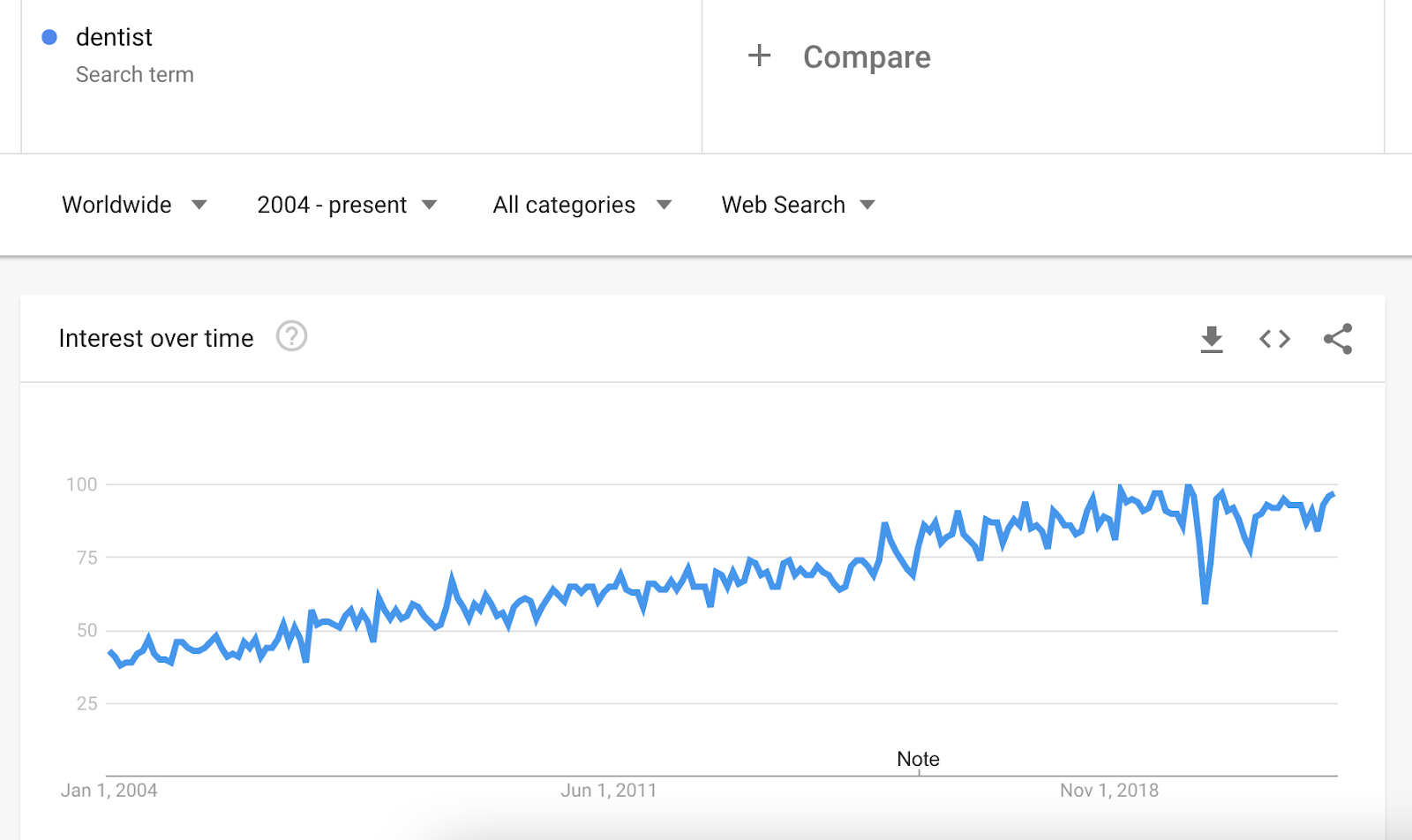Open the Interest over time help icon
This screenshot has width=1412, height=840.
pyautogui.click(x=291, y=336)
